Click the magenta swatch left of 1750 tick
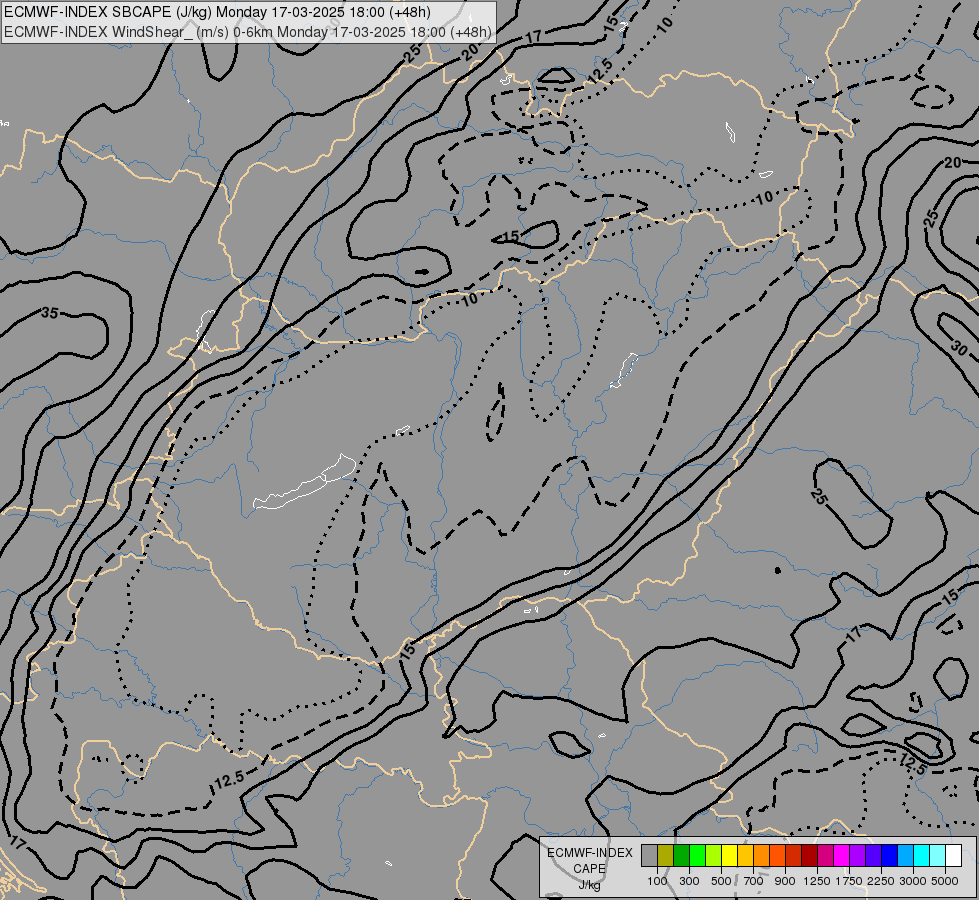This screenshot has height=900, width=979. pos(842,856)
